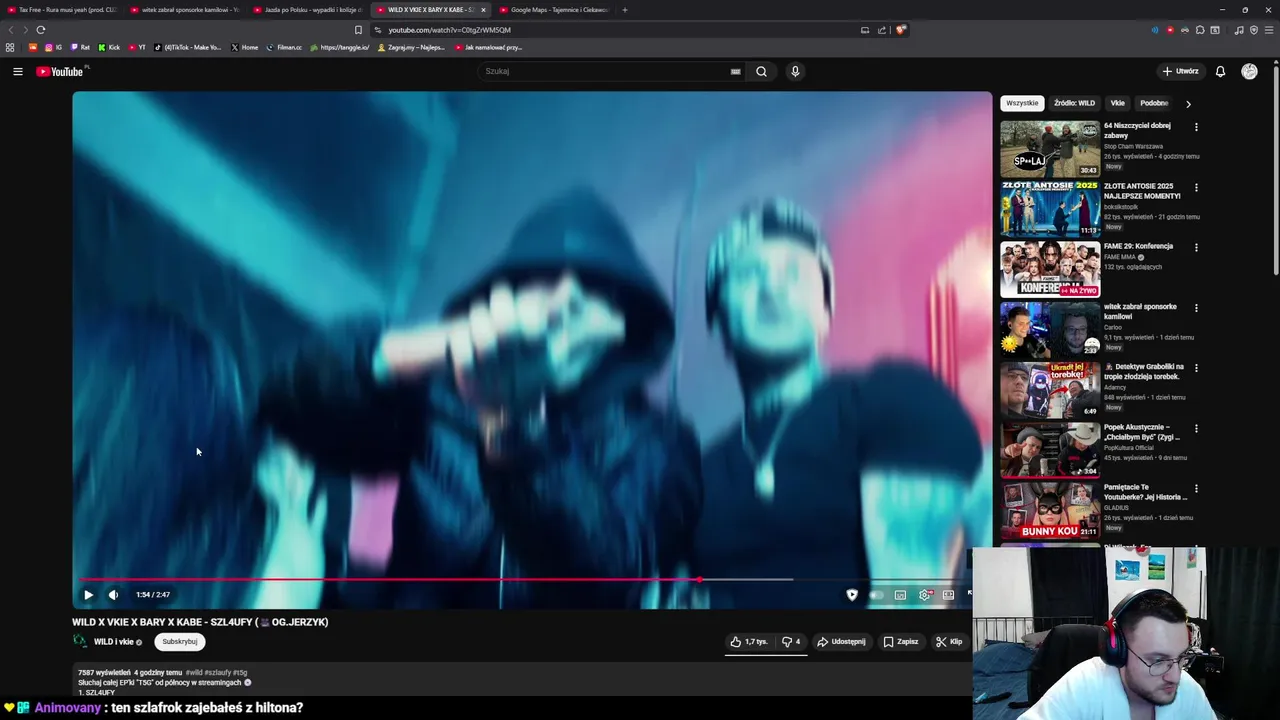1280x720 pixels.
Task: Create a clip with Klip button
Action: coord(949,642)
